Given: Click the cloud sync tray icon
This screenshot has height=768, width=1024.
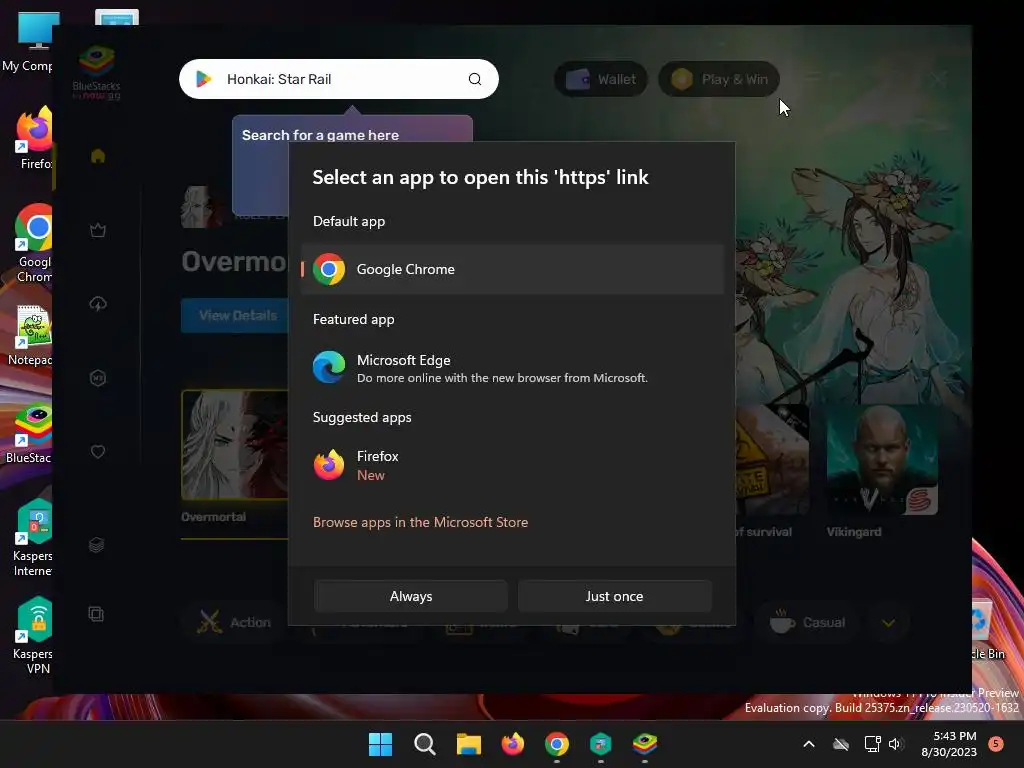Looking at the screenshot, I should point(841,744).
